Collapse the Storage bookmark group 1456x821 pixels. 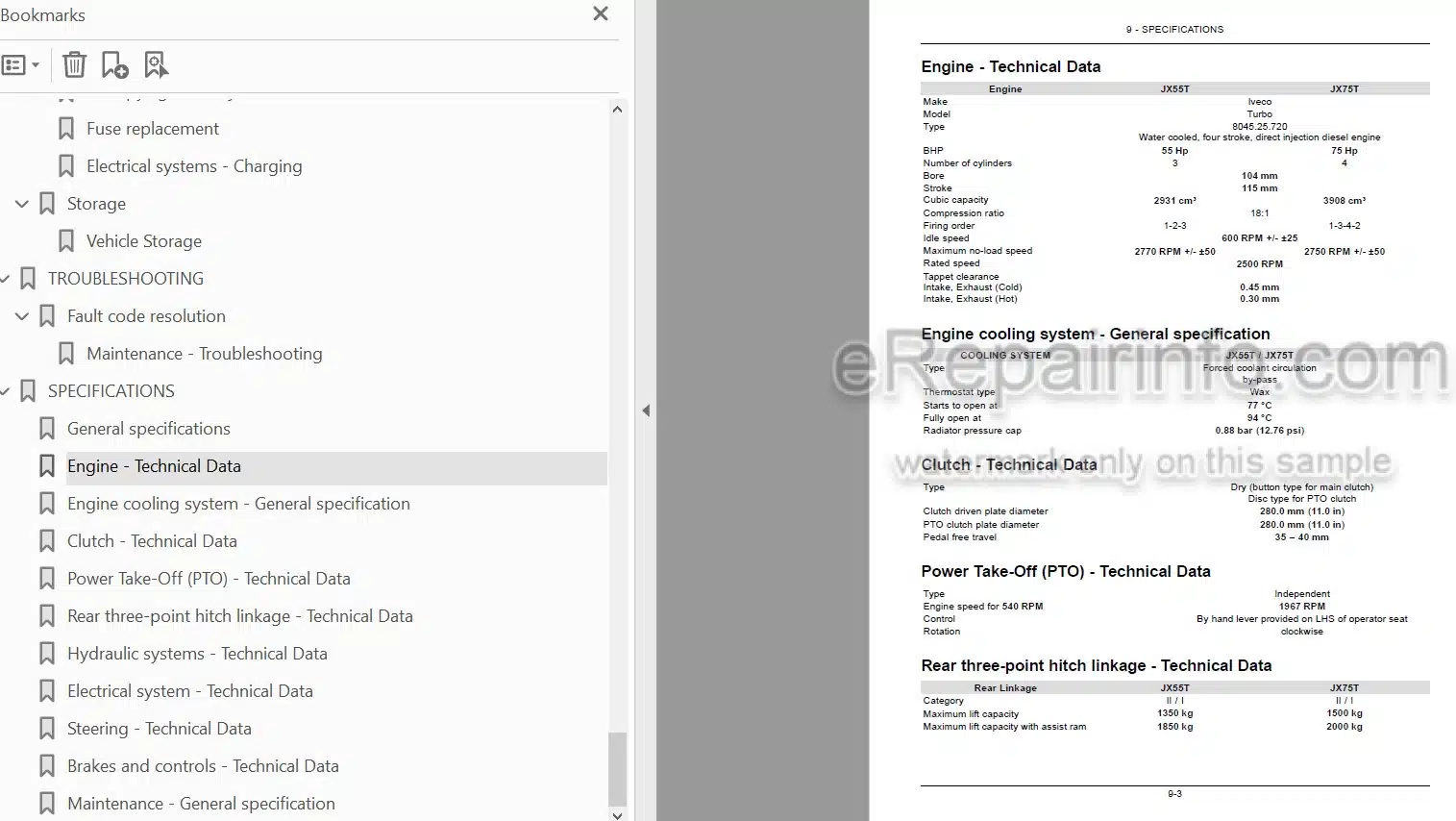pyautogui.click(x=22, y=204)
